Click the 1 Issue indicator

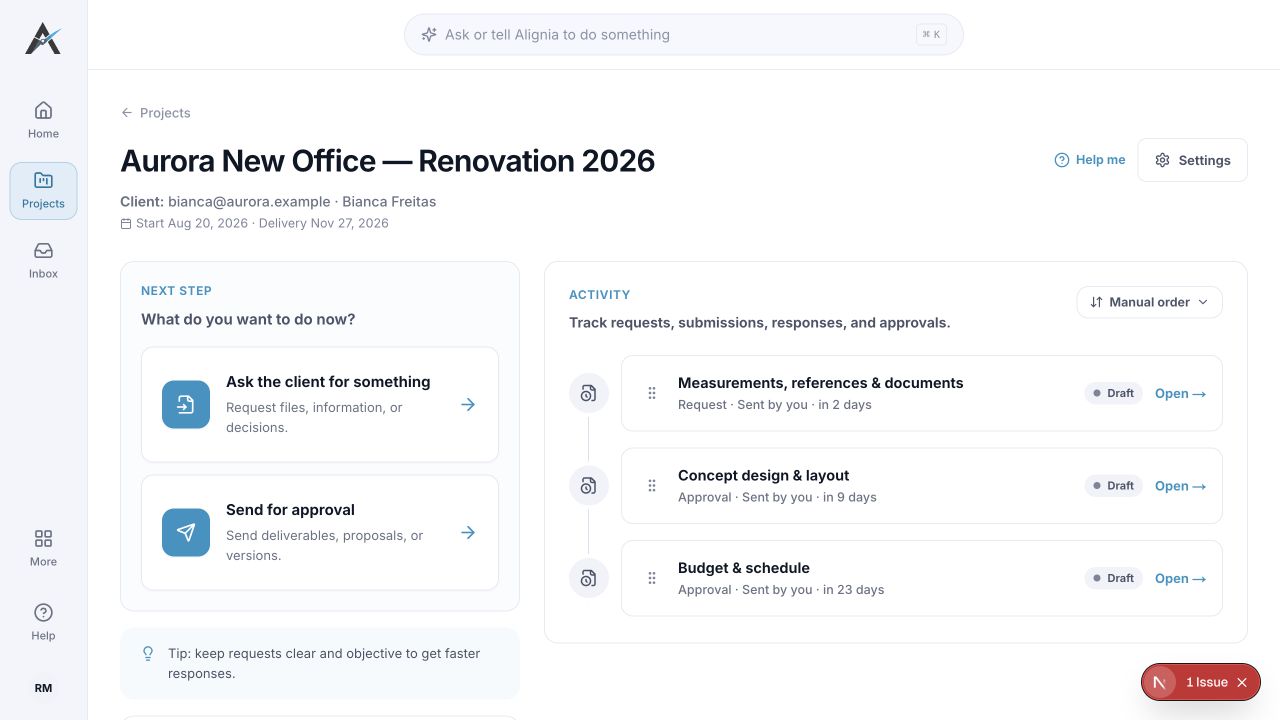coord(1207,682)
